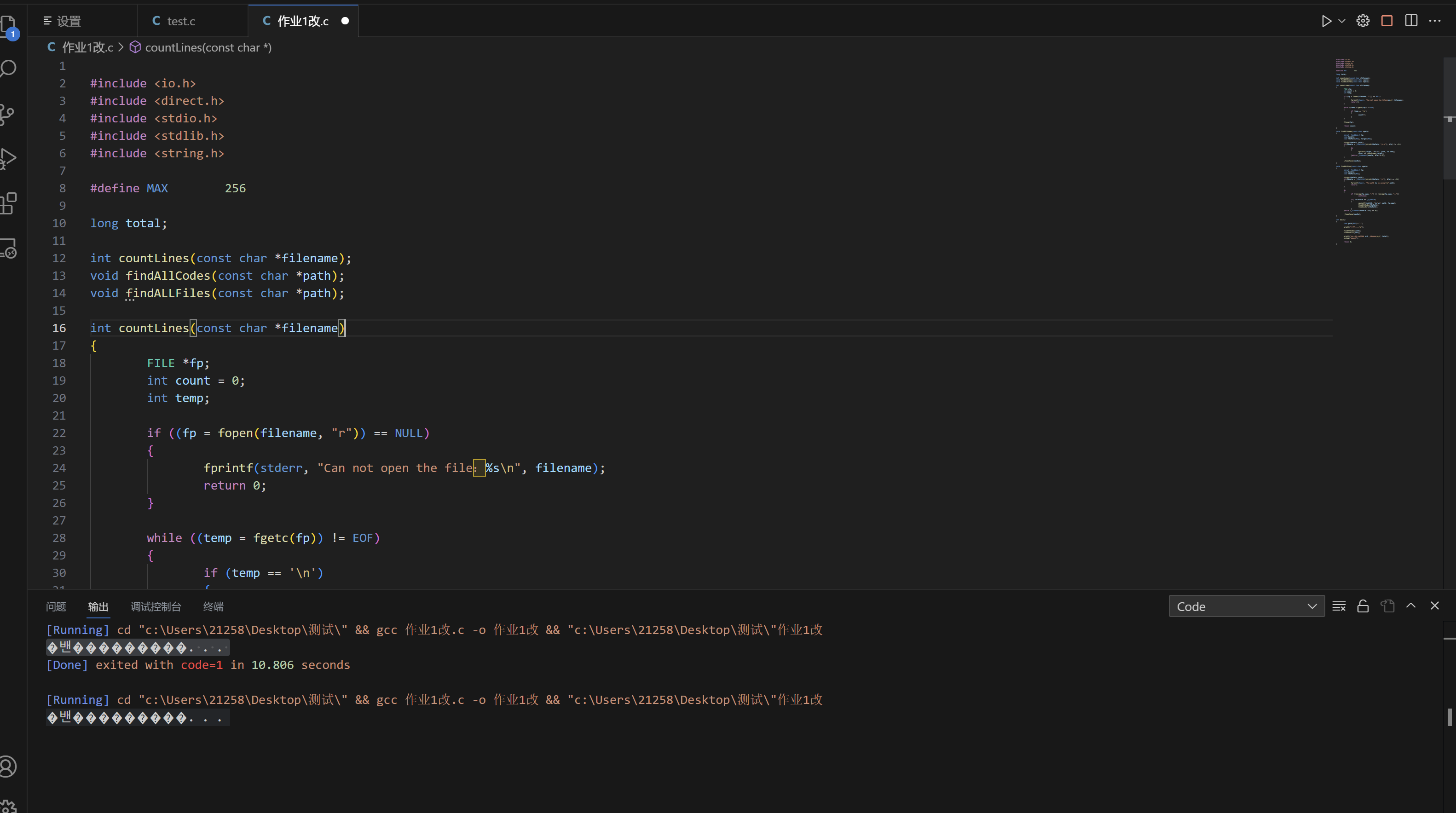
Task: Click 'FILE *fp;' on line 18
Action: (x=178, y=363)
